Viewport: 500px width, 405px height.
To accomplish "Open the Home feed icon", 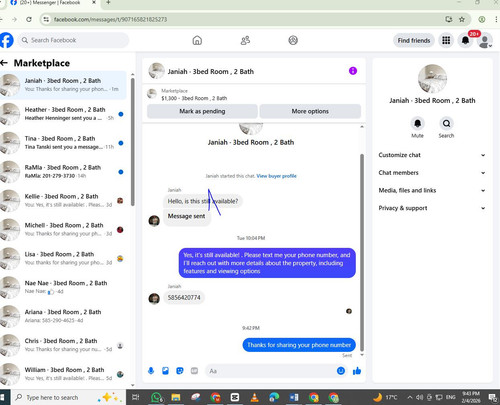I will point(197,40).
